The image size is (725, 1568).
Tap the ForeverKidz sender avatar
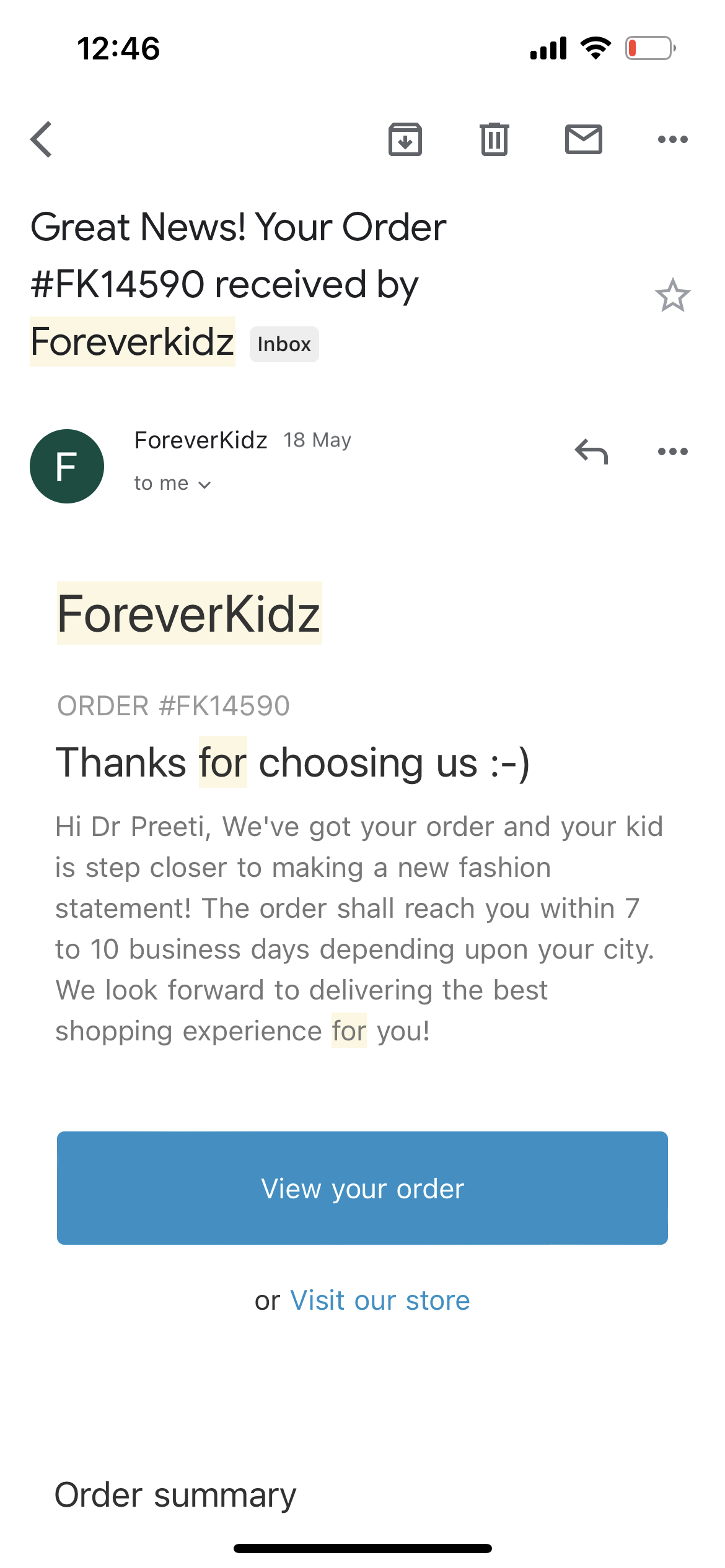67,466
